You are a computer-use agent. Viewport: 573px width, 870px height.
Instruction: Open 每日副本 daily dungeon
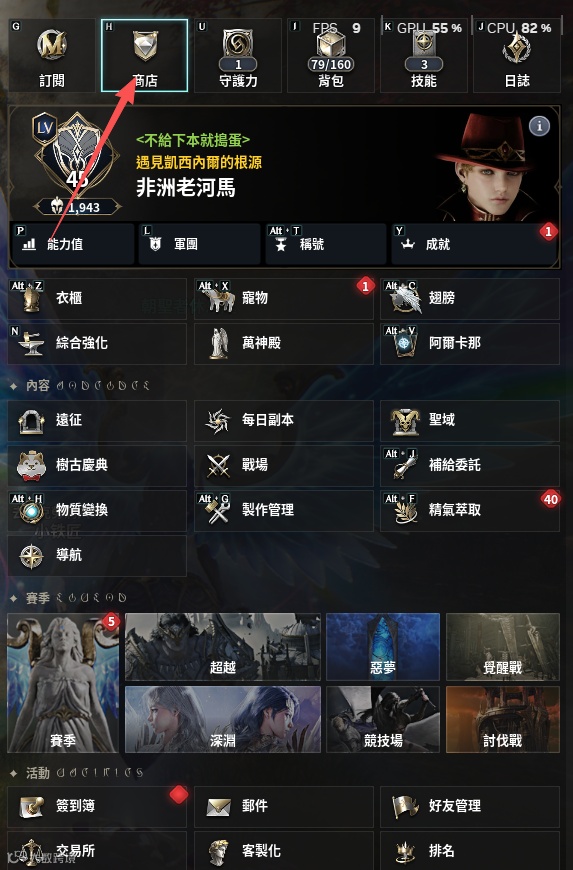click(283, 420)
